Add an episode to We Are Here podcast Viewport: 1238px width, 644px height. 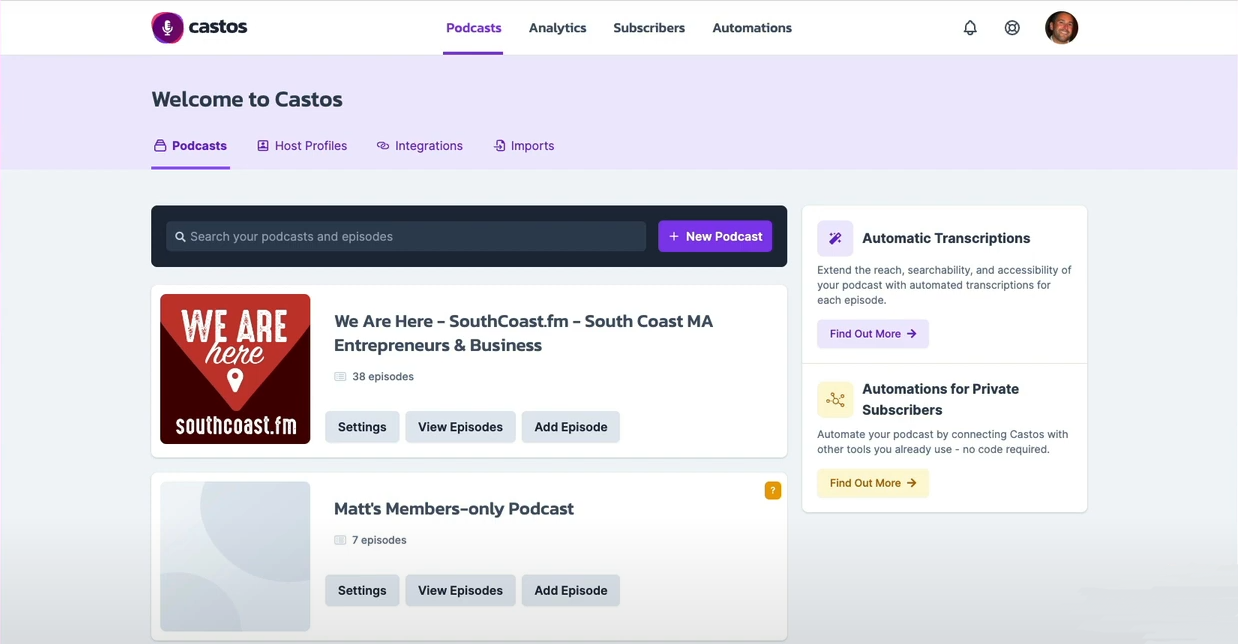click(x=570, y=426)
